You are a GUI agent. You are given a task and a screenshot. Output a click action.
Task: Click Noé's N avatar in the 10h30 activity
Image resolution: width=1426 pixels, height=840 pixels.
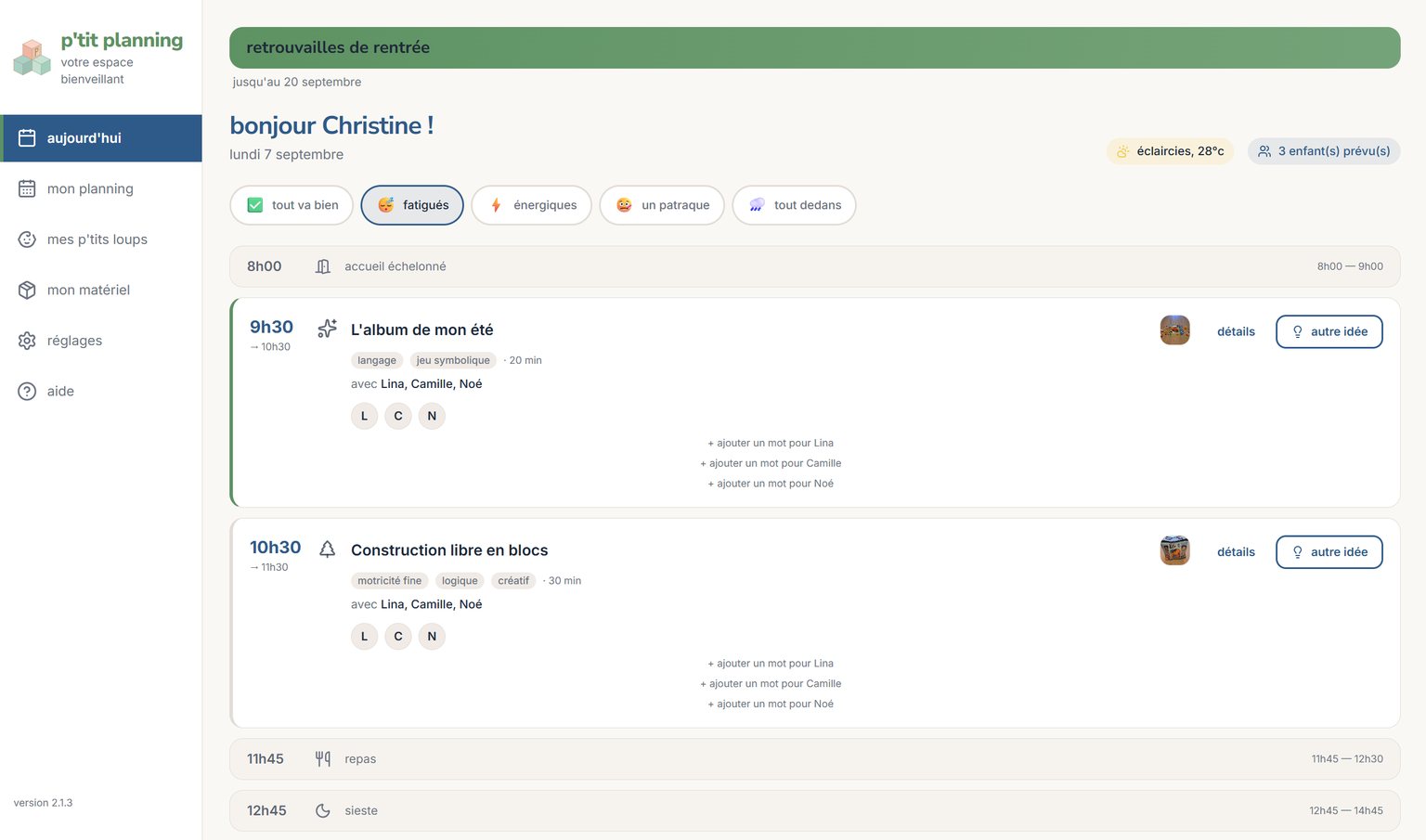coord(432,636)
